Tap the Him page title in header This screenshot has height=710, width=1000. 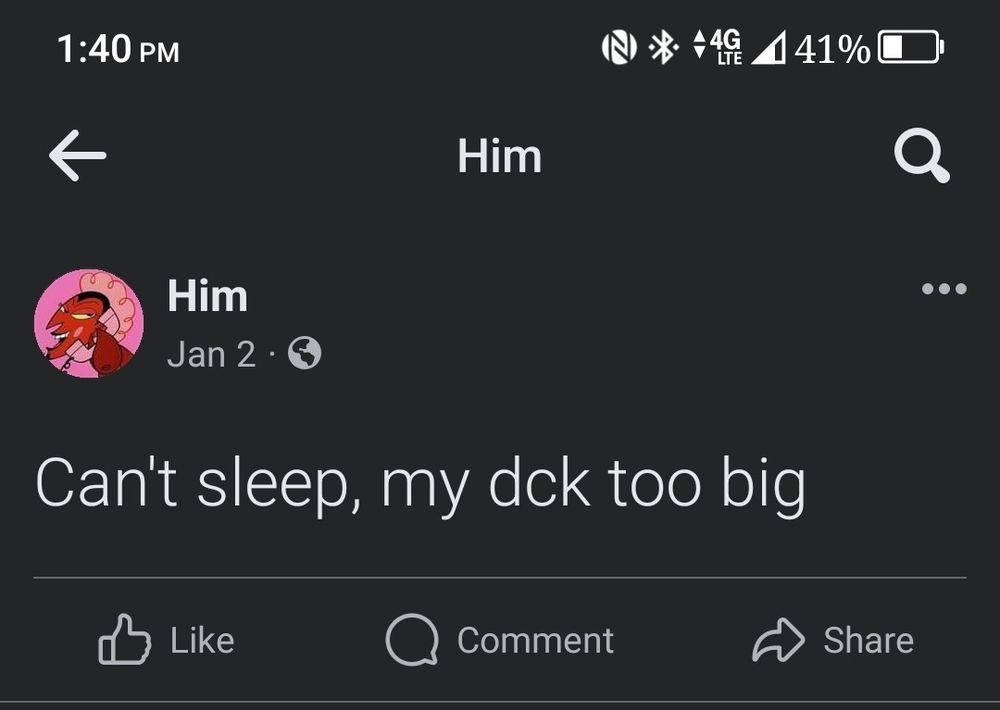[x=499, y=156]
